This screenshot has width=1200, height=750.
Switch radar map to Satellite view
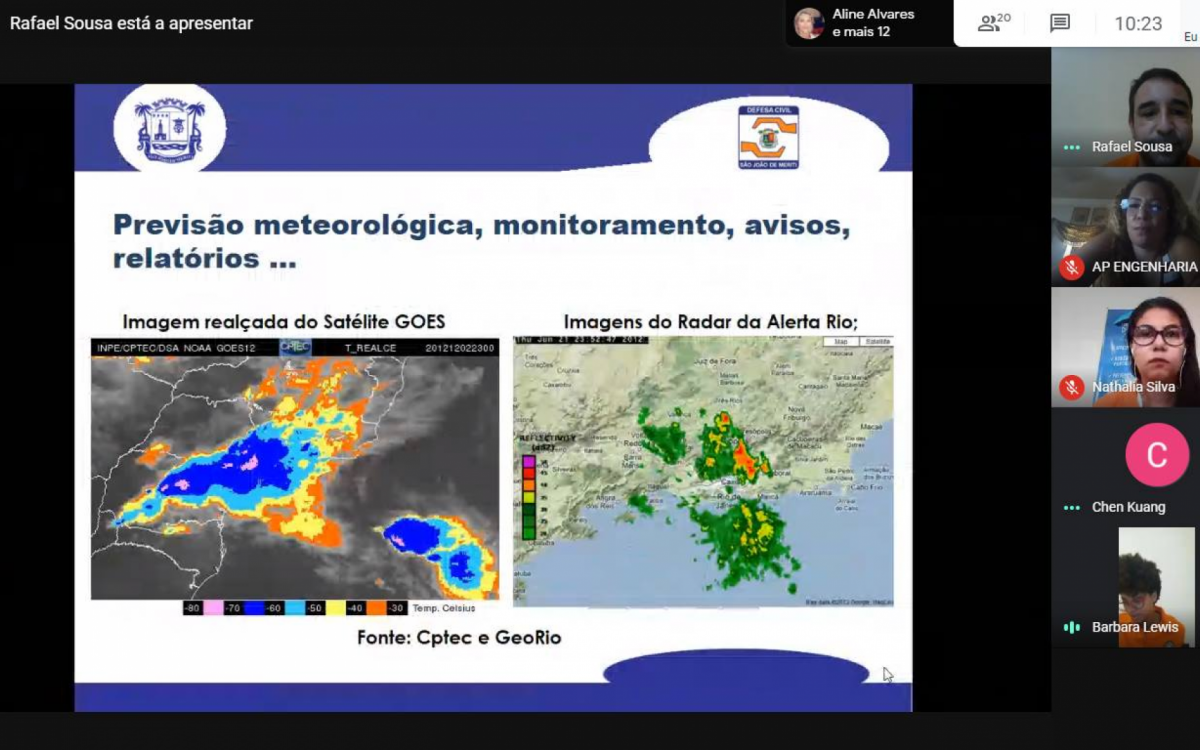pos(876,342)
